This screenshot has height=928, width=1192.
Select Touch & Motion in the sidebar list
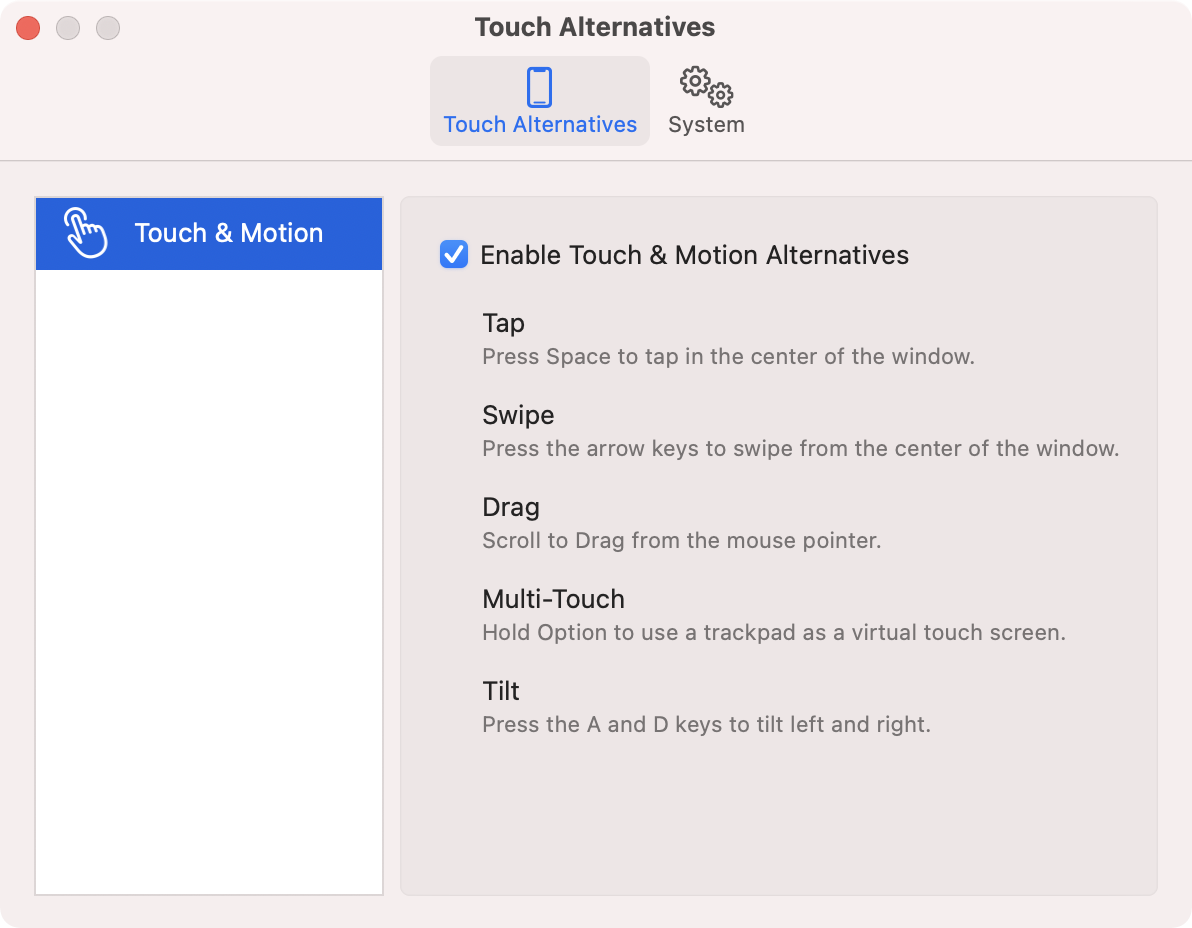pyautogui.click(x=228, y=233)
